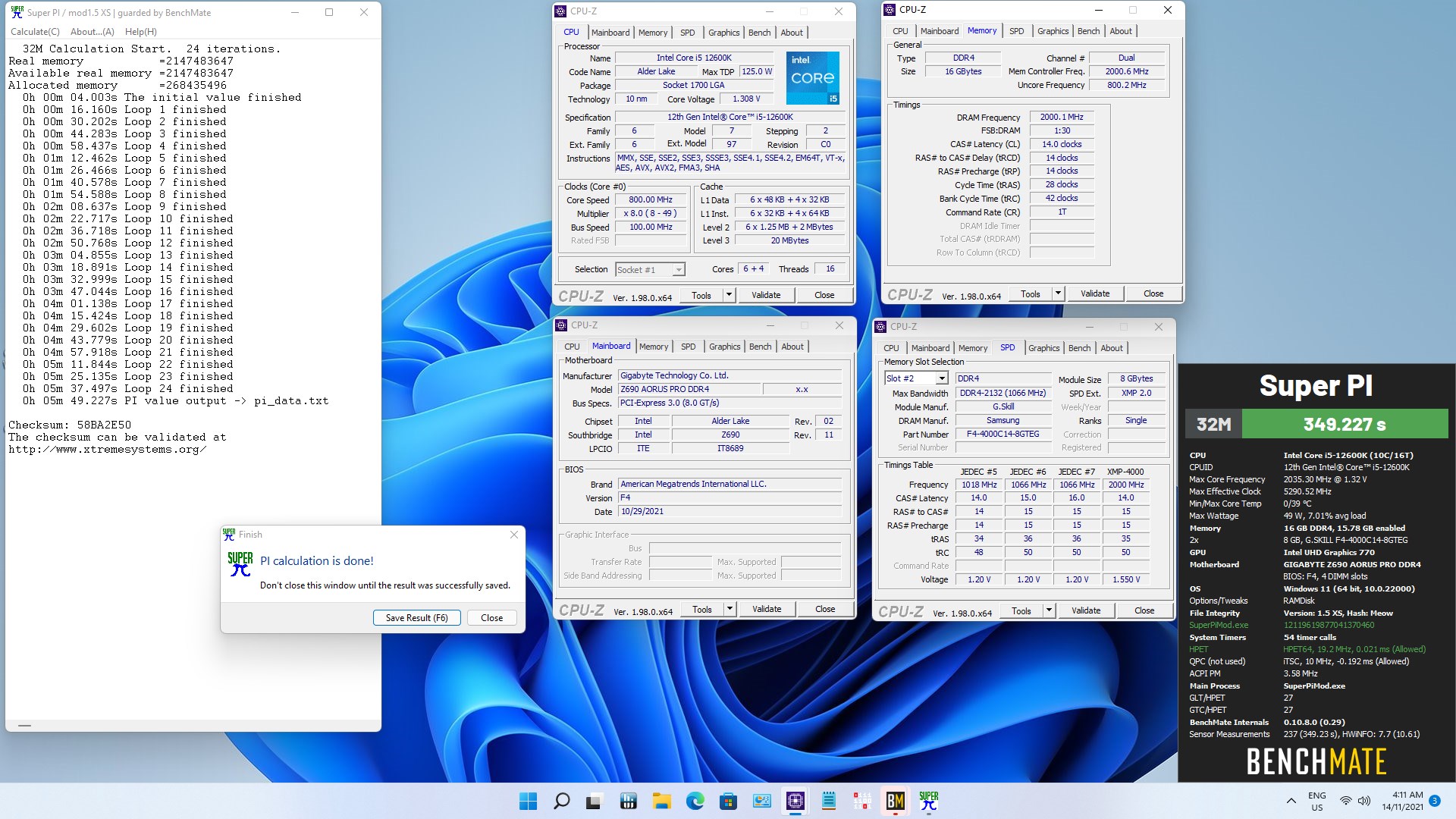Switch to Bench tab in CPU window
The height and width of the screenshot is (819, 1456).
click(759, 33)
